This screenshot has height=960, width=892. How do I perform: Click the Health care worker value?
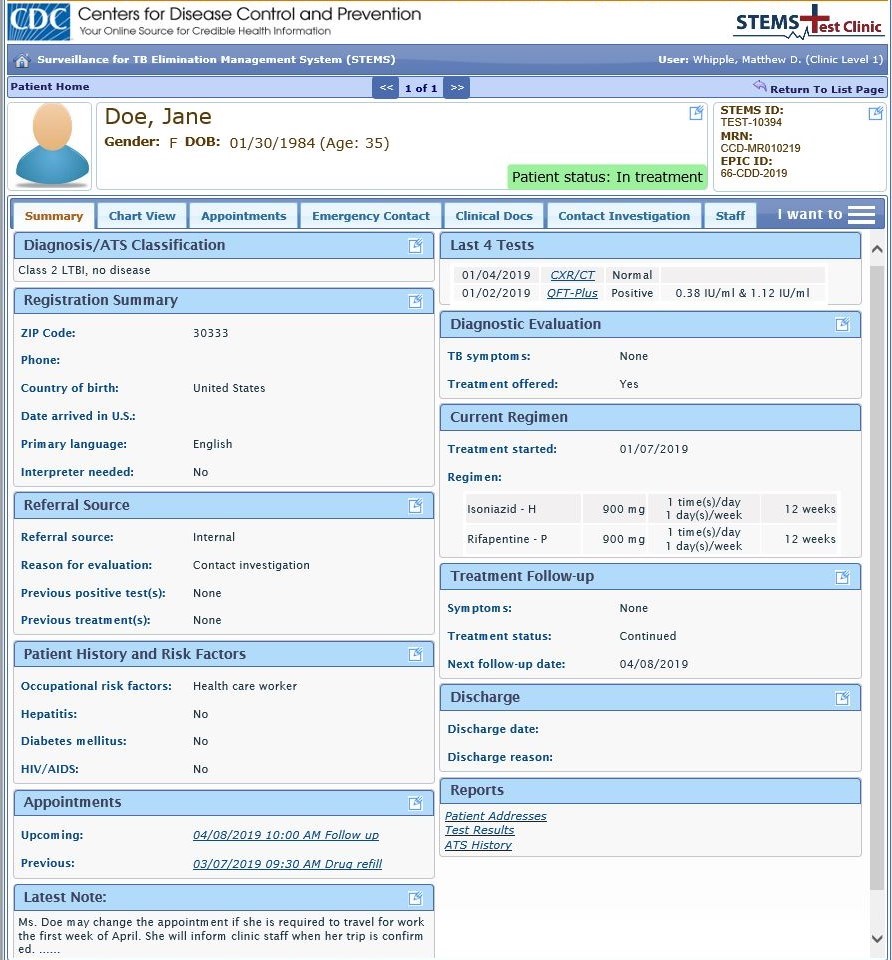[245, 686]
